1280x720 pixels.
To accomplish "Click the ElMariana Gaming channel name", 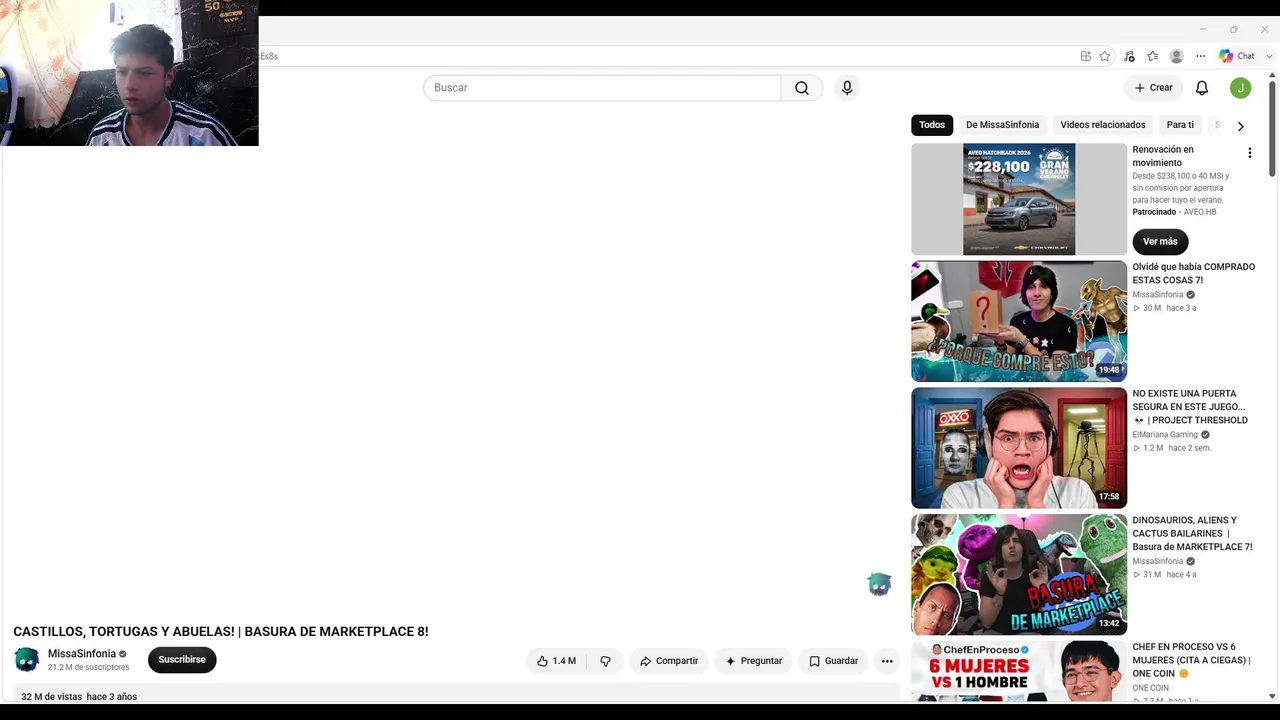I will (x=1165, y=435).
